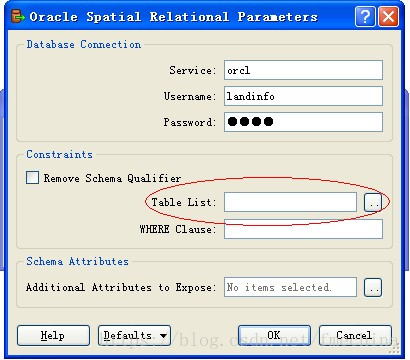The image size is (410, 360).
Task: Click the 'Service:' label
Action: 193,70
